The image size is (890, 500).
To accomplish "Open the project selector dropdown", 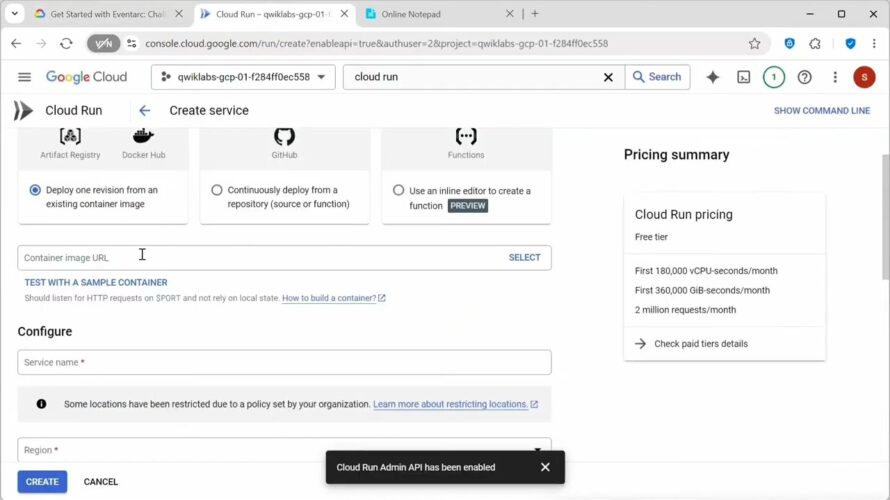I will coord(243,77).
